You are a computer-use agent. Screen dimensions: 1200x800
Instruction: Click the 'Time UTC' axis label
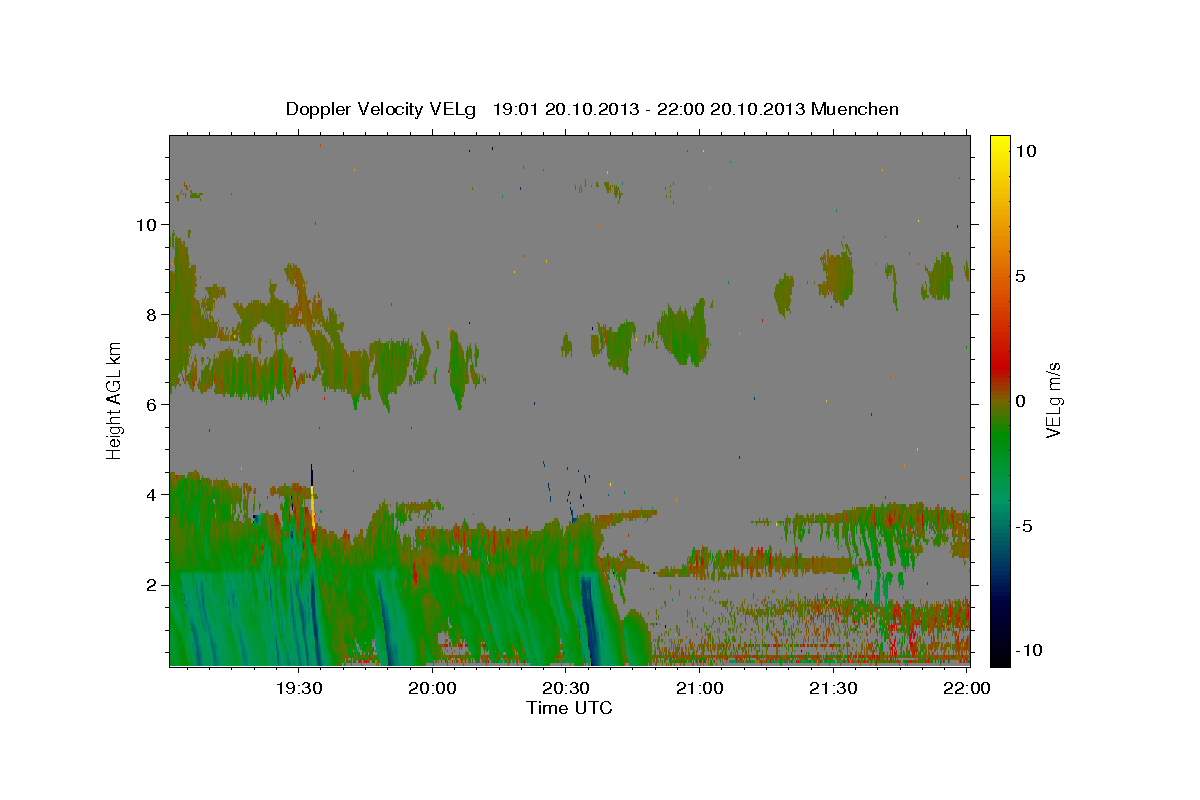coord(569,708)
